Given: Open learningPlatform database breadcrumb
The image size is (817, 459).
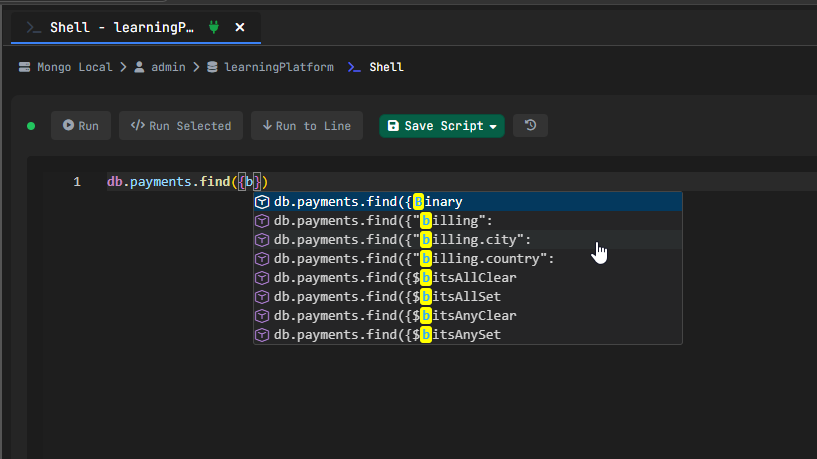Looking at the screenshot, I should point(279,67).
